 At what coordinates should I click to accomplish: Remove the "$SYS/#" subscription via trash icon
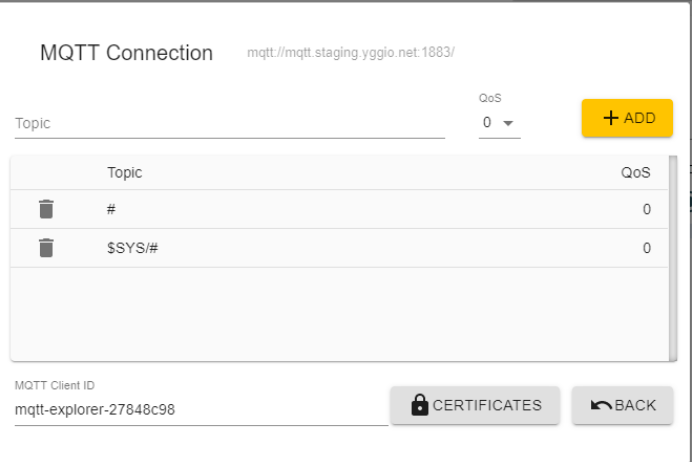click(46, 248)
